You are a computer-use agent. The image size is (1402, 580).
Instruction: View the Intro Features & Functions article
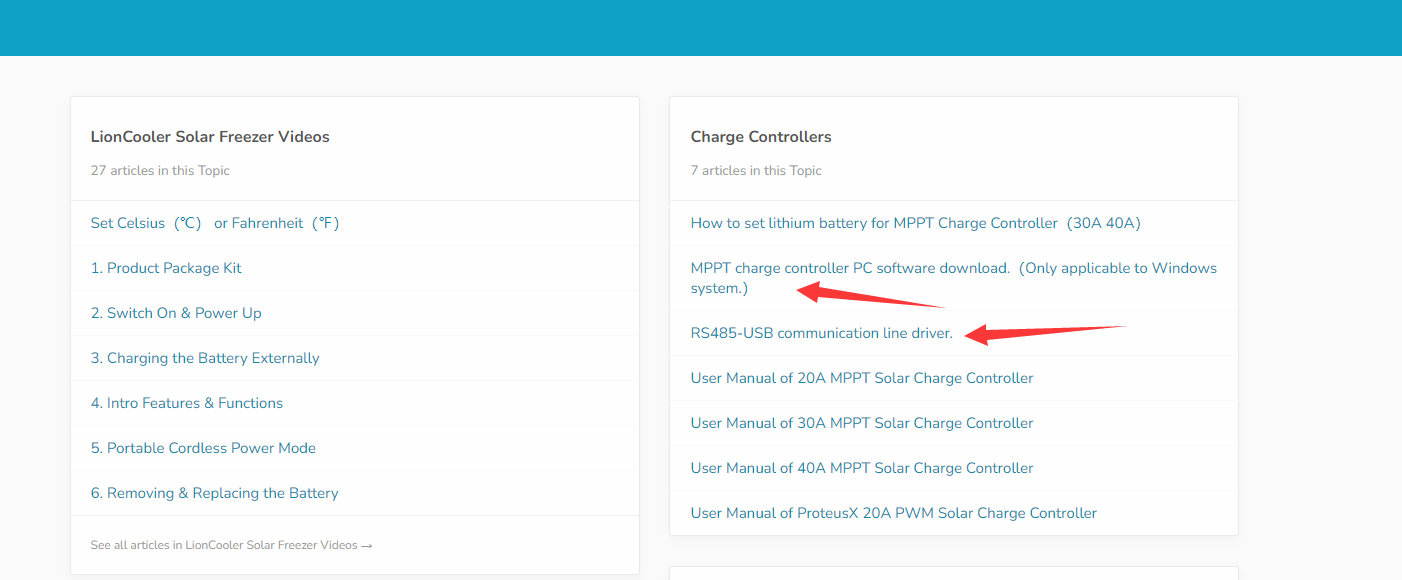pyautogui.click(x=187, y=403)
